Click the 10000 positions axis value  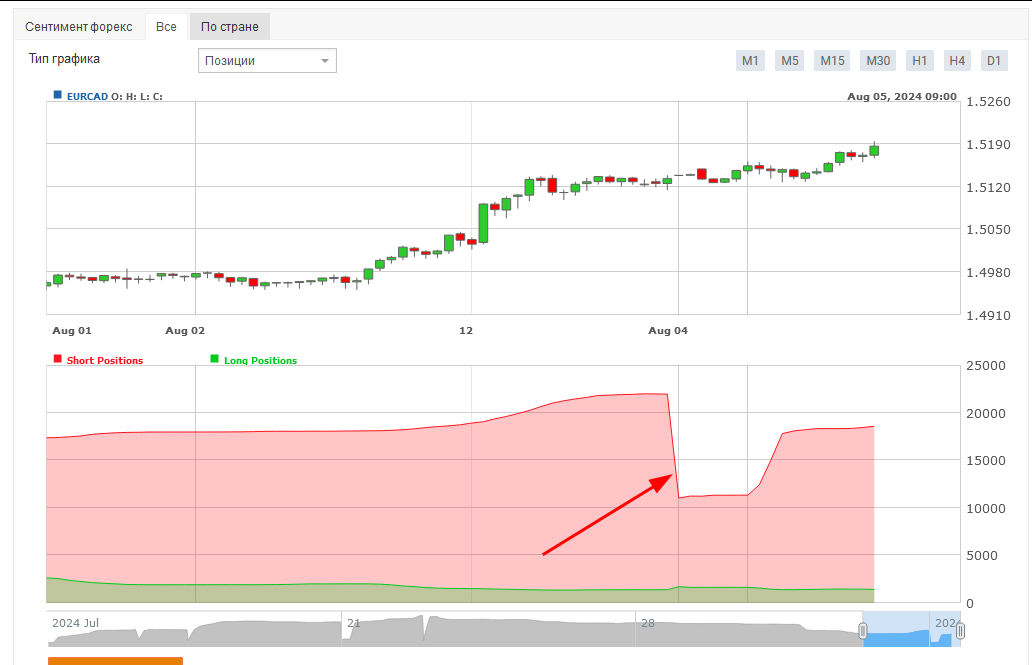tap(985, 508)
